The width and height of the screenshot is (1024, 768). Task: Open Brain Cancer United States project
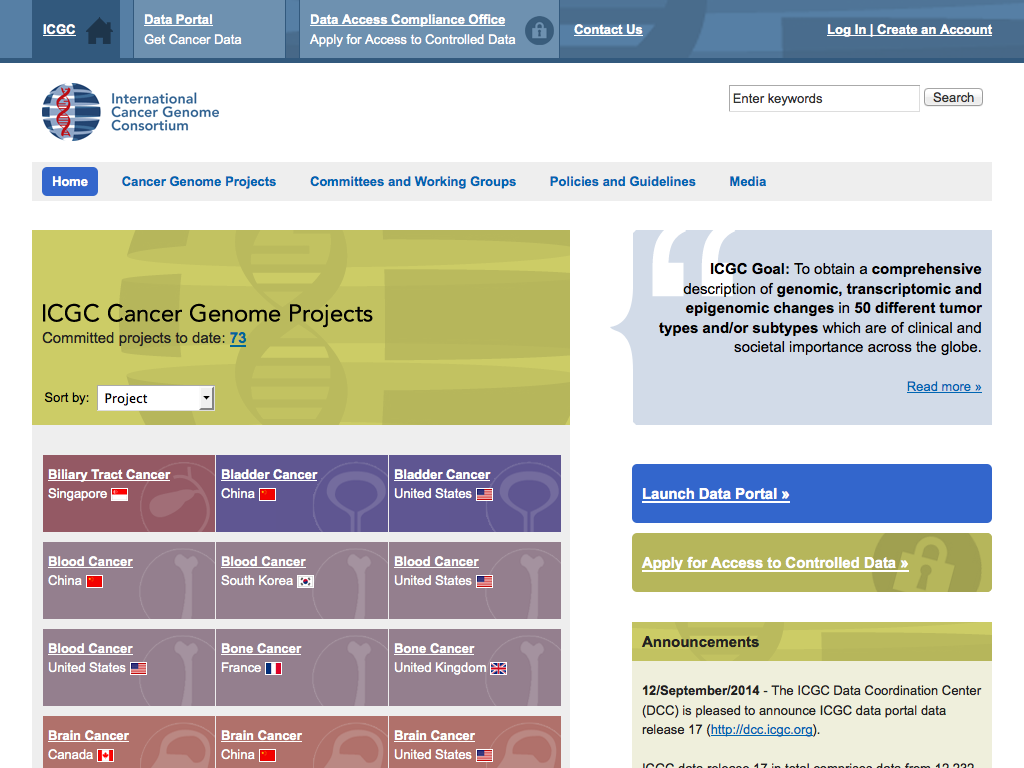click(x=434, y=735)
